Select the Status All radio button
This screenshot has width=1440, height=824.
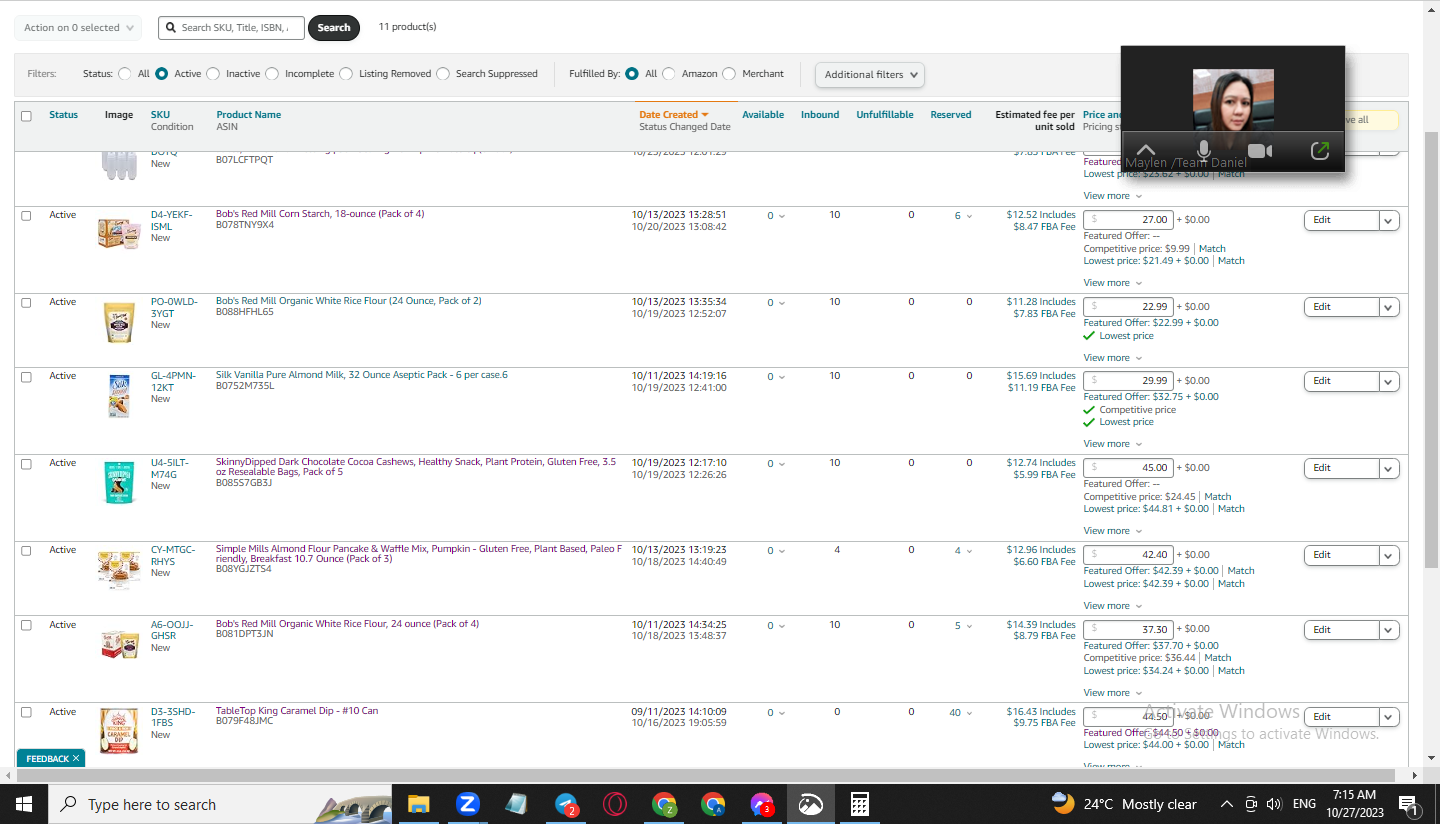pyautogui.click(x=125, y=74)
